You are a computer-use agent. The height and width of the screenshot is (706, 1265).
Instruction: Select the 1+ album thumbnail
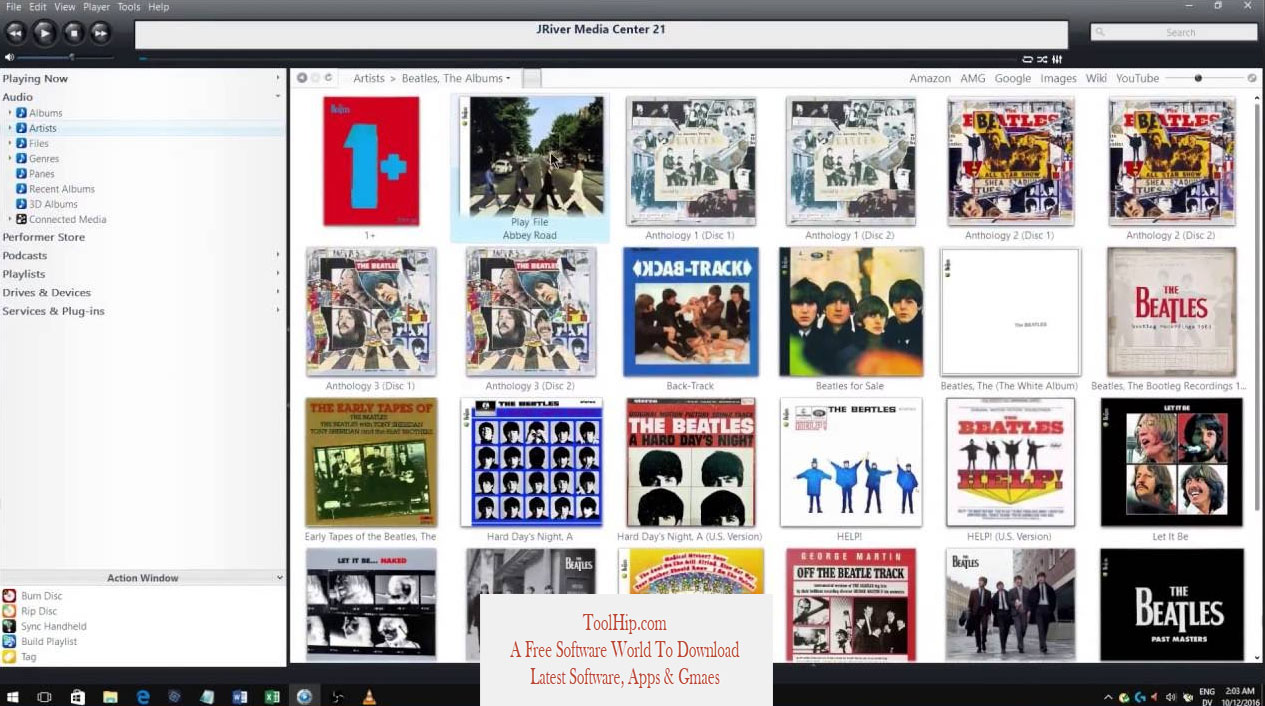[370, 161]
